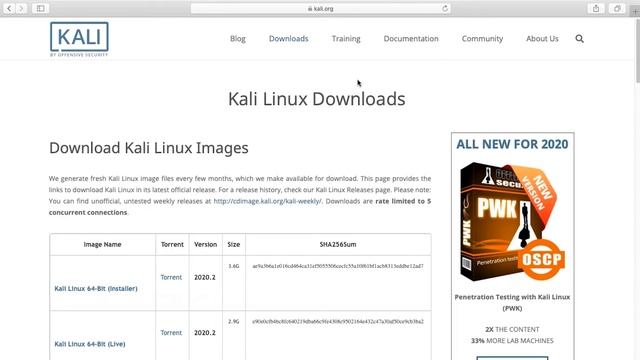Open the Documentation menu item

(x=411, y=39)
